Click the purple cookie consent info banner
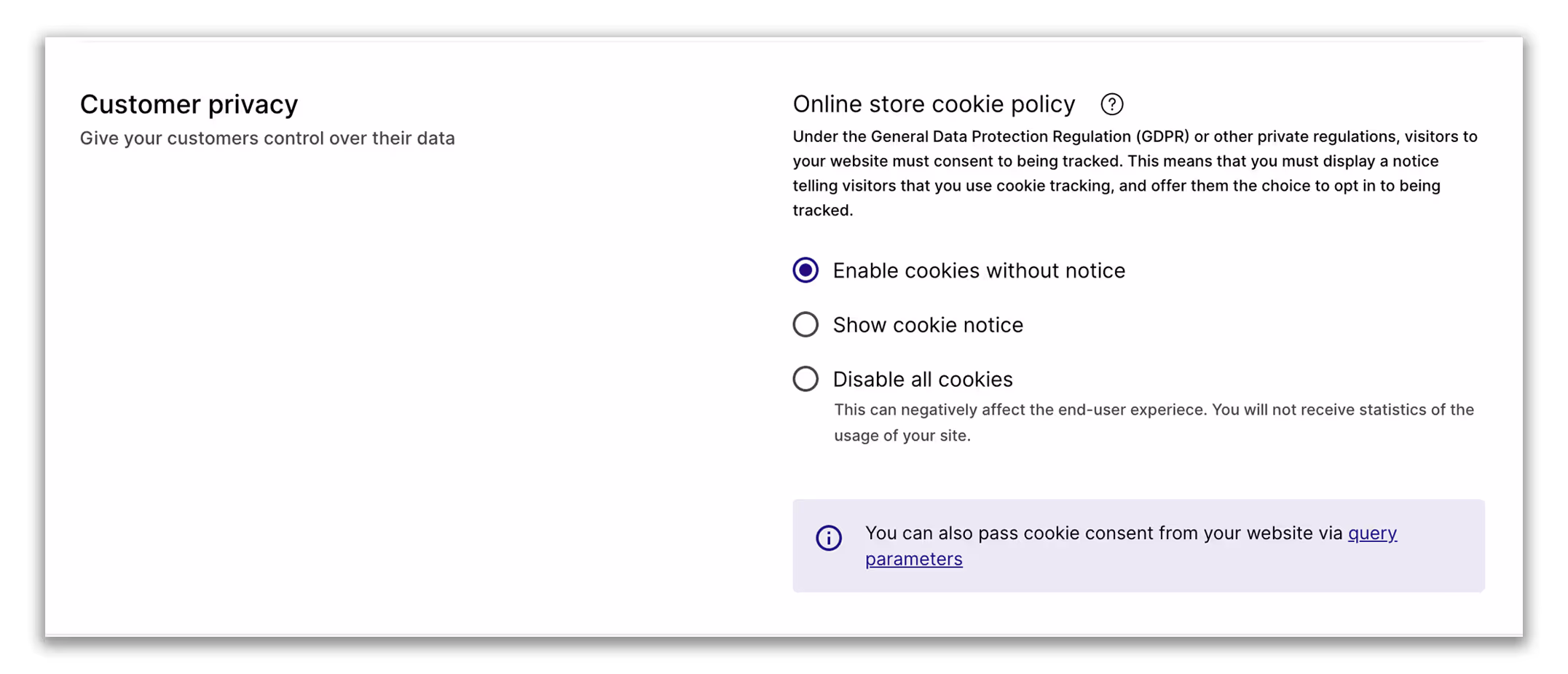The image size is (1568, 674). click(1138, 545)
